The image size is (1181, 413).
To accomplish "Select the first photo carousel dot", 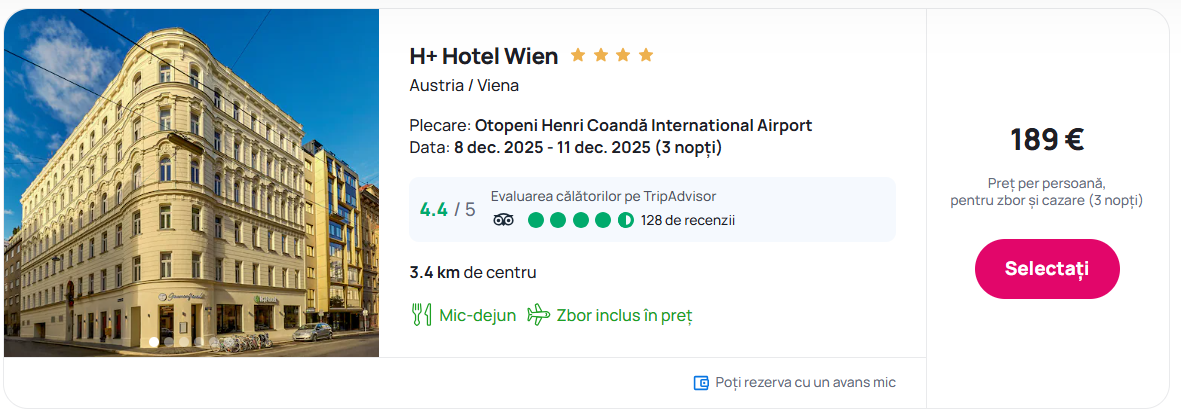I will coord(154,342).
